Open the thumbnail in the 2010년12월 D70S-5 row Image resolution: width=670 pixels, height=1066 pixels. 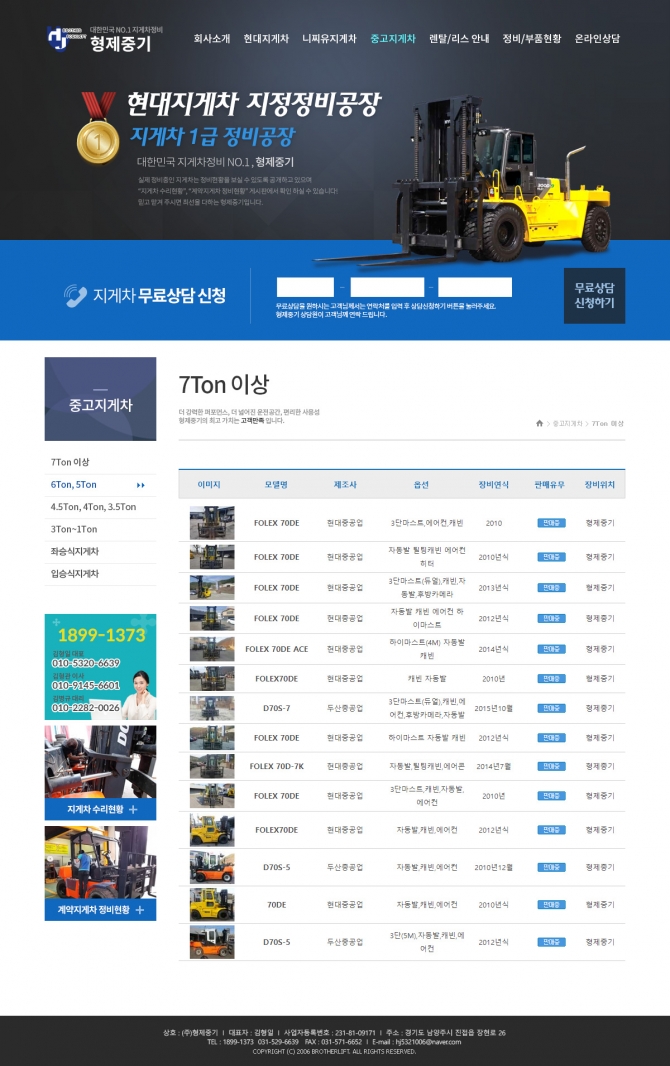tap(212, 867)
